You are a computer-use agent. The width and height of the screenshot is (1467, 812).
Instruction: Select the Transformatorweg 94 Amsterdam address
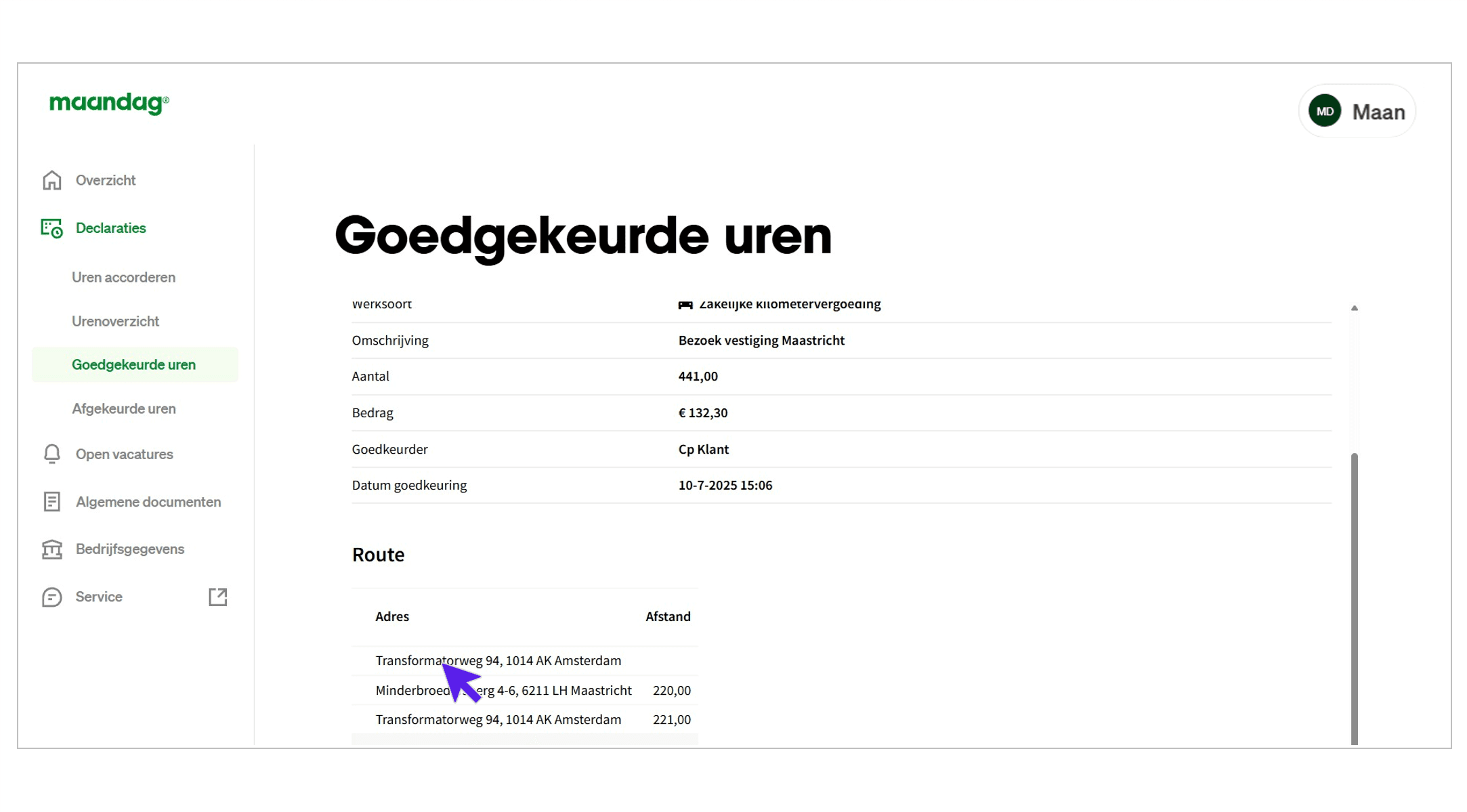point(498,660)
